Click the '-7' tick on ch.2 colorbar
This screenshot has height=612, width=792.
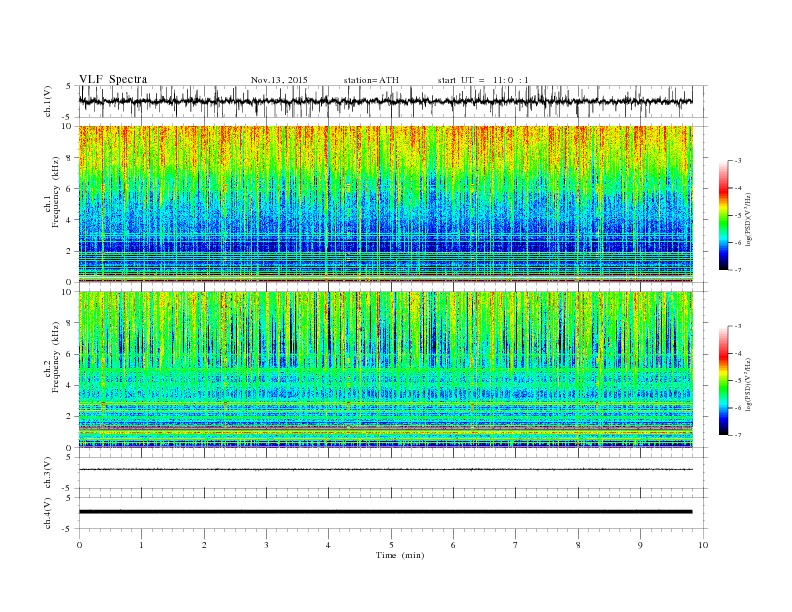click(738, 435)
